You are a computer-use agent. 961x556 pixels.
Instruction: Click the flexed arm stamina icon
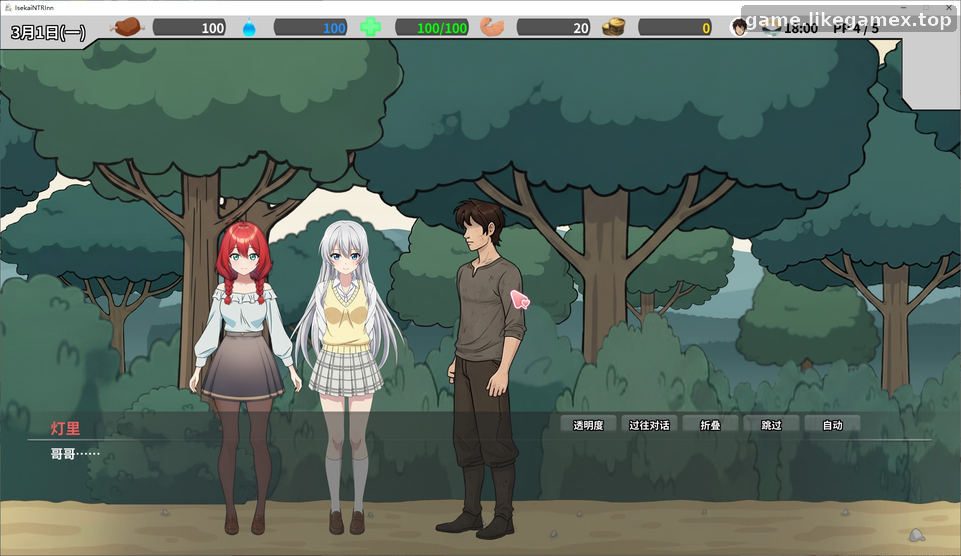[492, 27]
